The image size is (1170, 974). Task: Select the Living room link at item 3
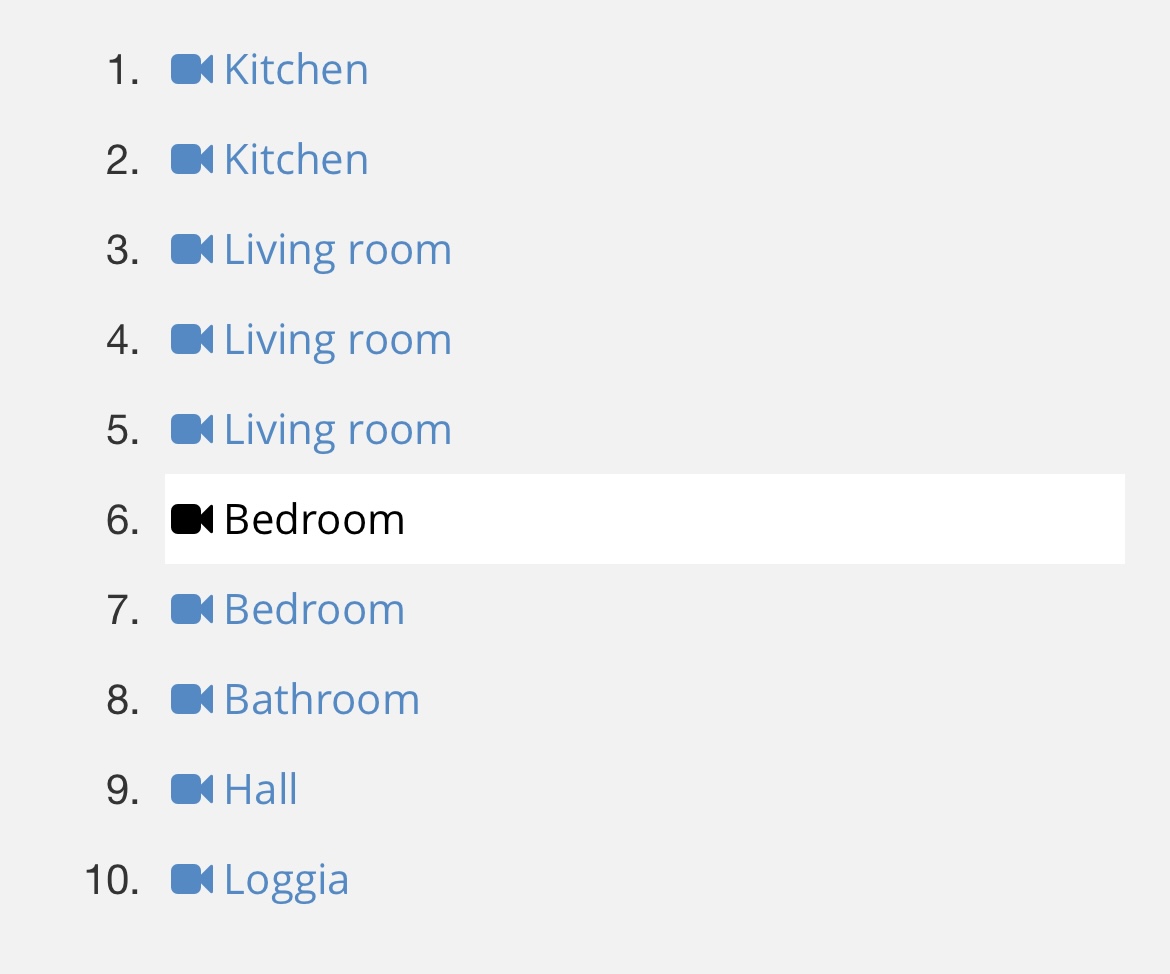point(338,251)
